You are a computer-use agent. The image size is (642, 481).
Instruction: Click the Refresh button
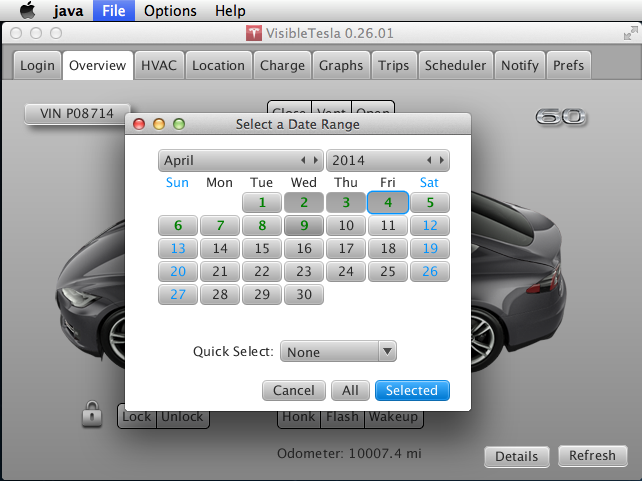coord(592,456)
